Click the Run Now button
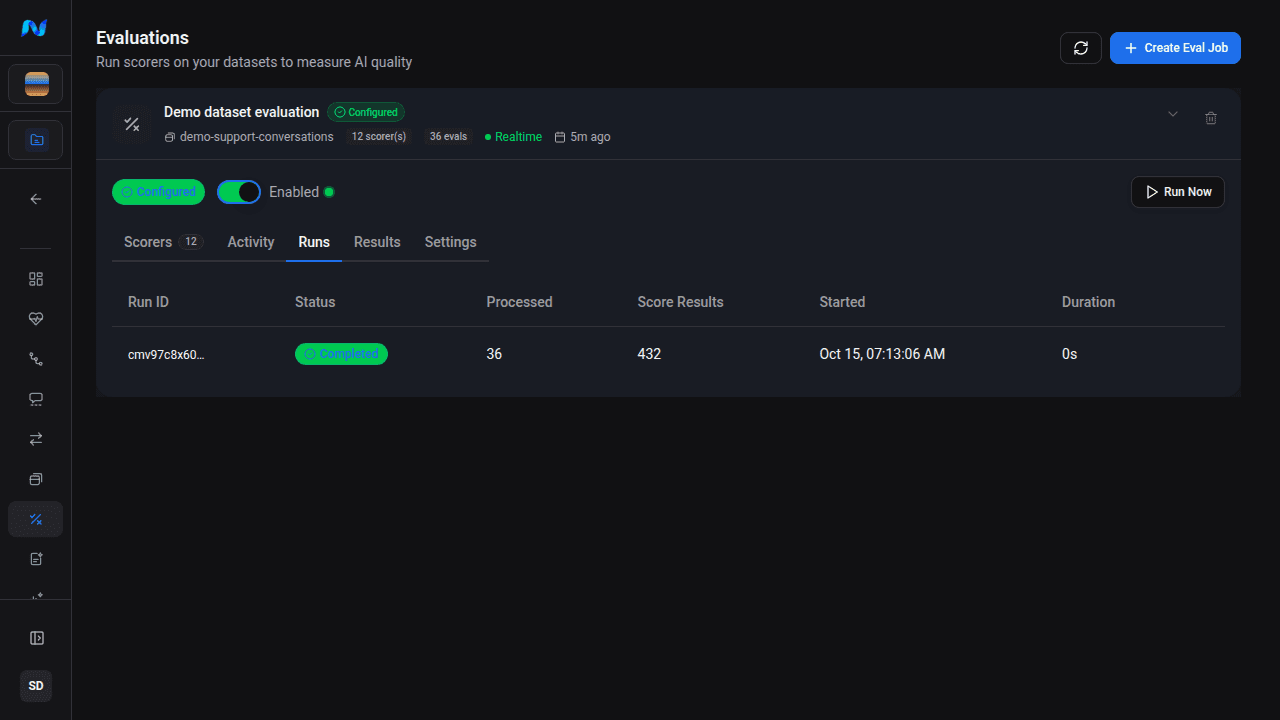 pos(1178,192)
